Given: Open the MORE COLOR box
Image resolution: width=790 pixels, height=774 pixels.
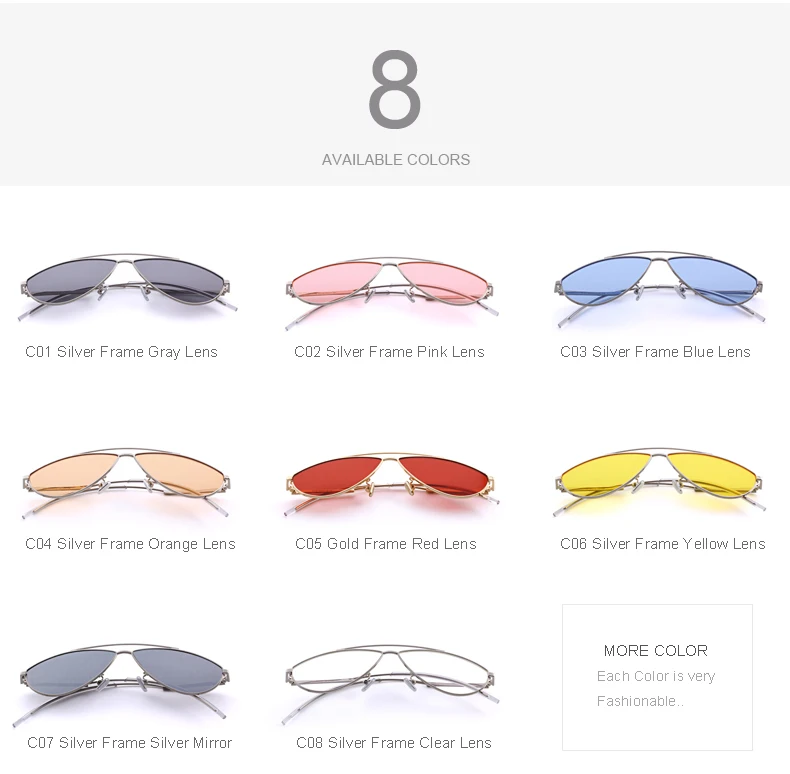Looking at the screenshot, I should click(657, 677).
